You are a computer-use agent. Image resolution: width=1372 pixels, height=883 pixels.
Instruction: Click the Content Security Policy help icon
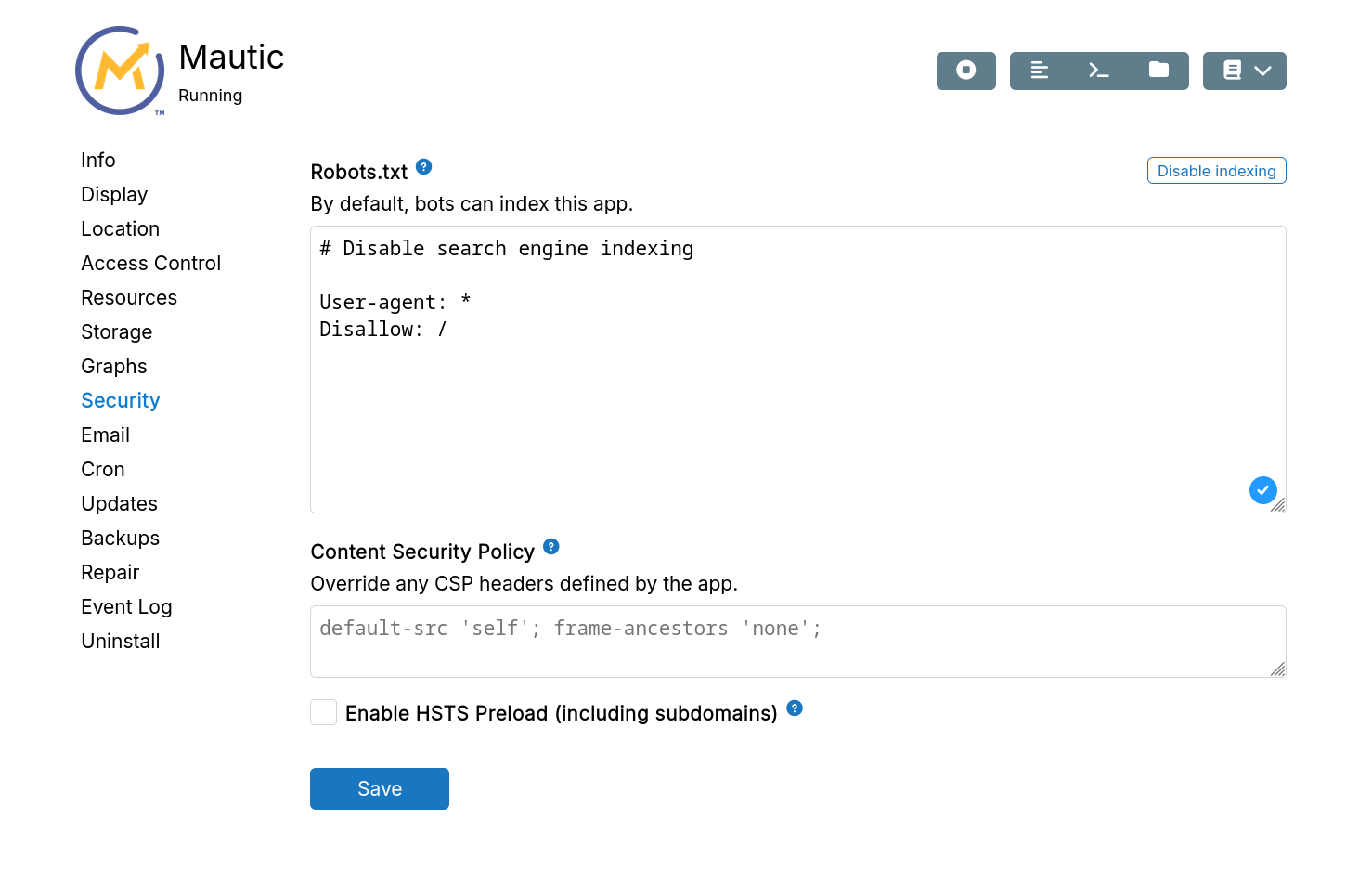550,547
